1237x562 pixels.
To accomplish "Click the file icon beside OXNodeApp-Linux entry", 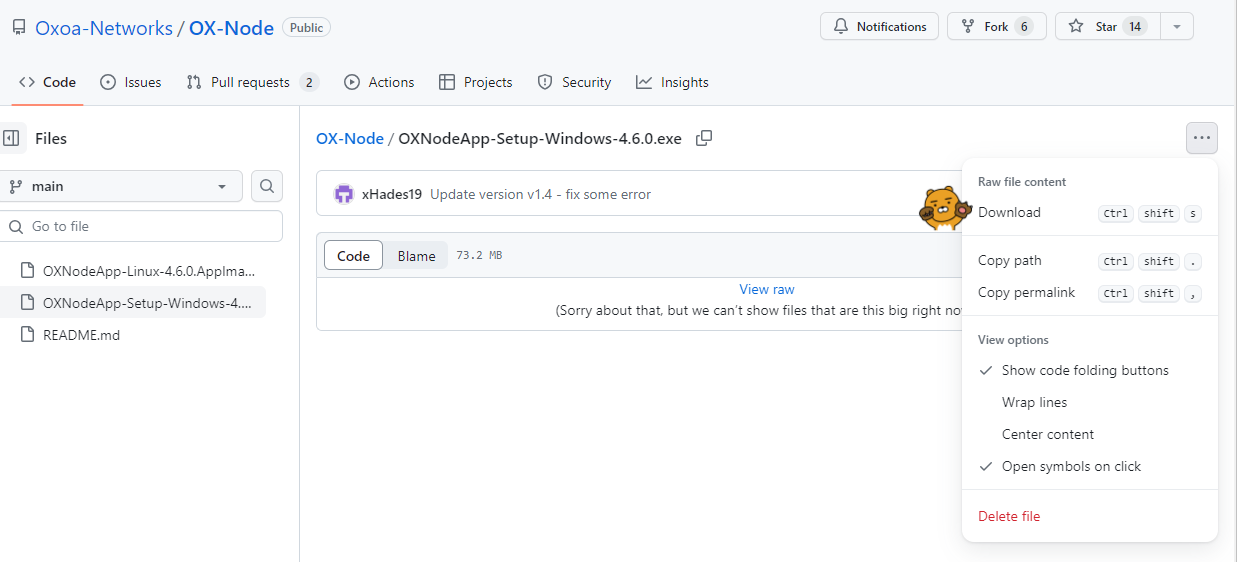I will coord(28,270).
